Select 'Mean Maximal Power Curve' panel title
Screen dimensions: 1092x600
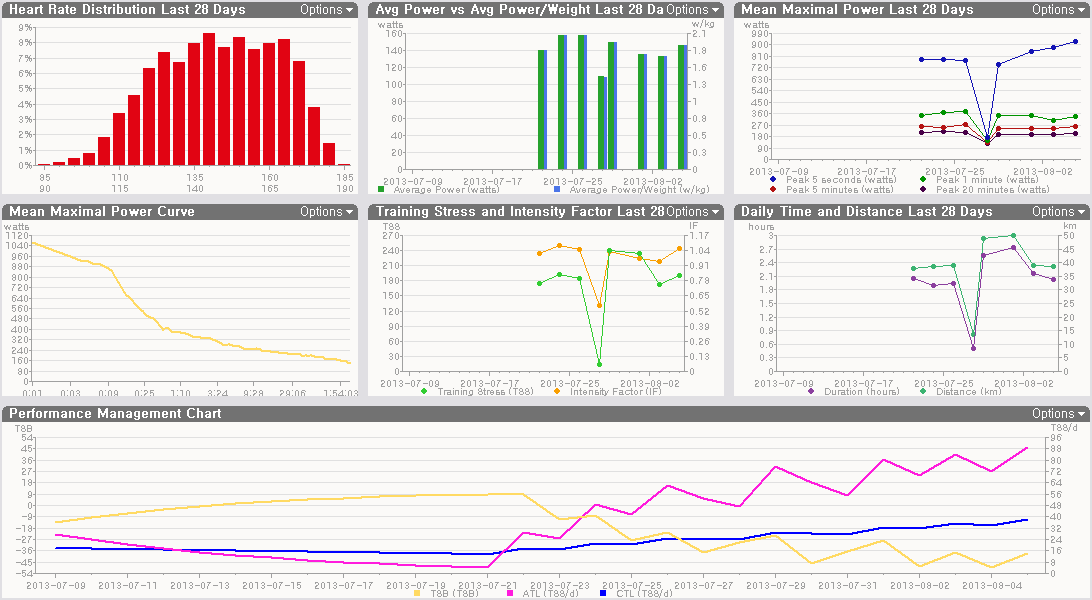click(x=102, y=212)
